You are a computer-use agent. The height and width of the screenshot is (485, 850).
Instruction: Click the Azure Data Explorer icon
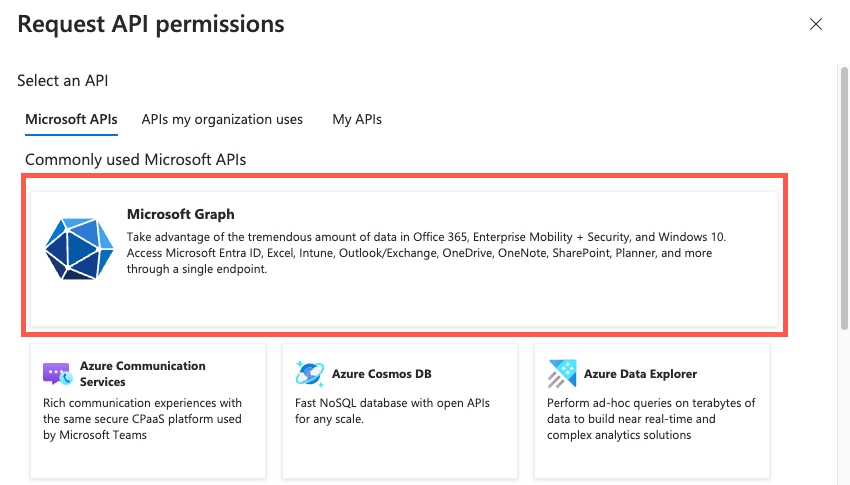click(561, 374)
